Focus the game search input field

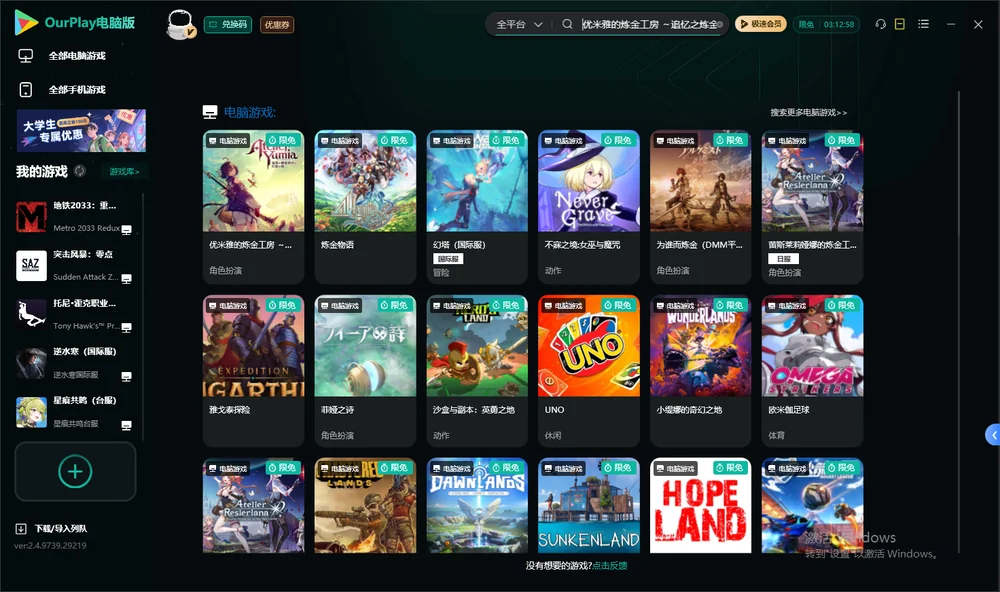click(x=647, y=24)
